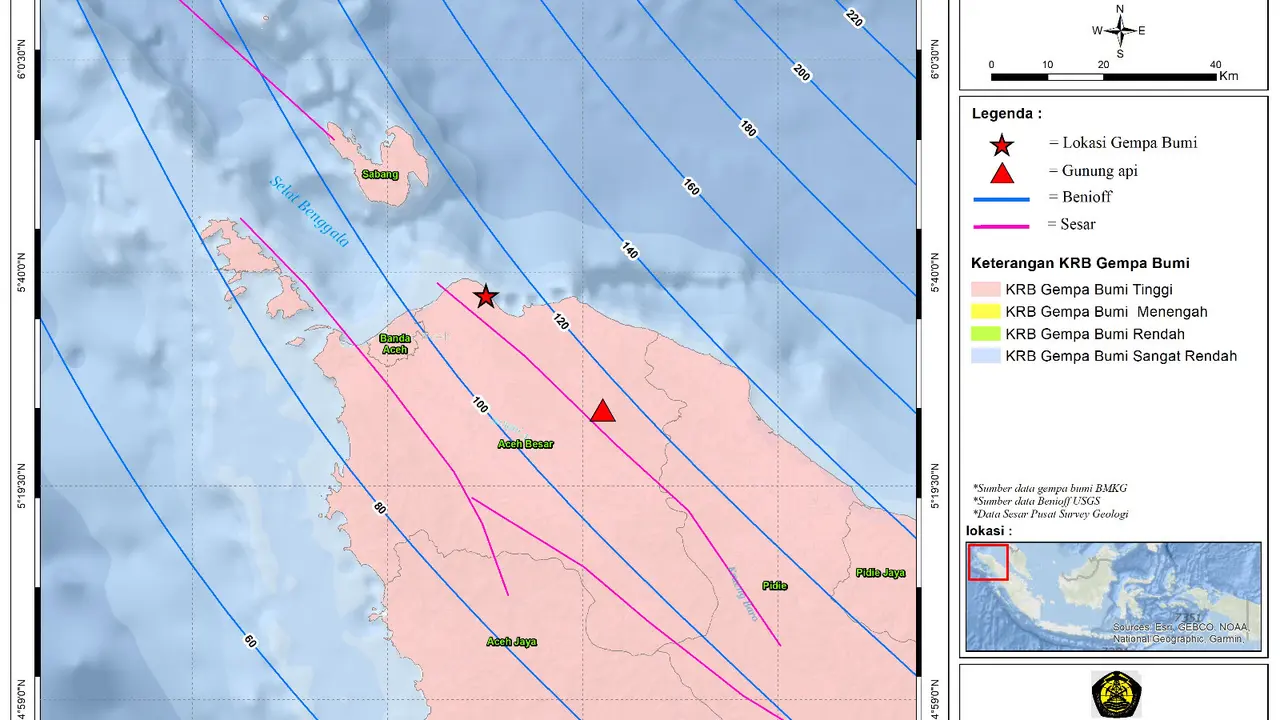Click the 80 contour label
The width and height of the screenshot is (1280, 720).
(380, 508)
